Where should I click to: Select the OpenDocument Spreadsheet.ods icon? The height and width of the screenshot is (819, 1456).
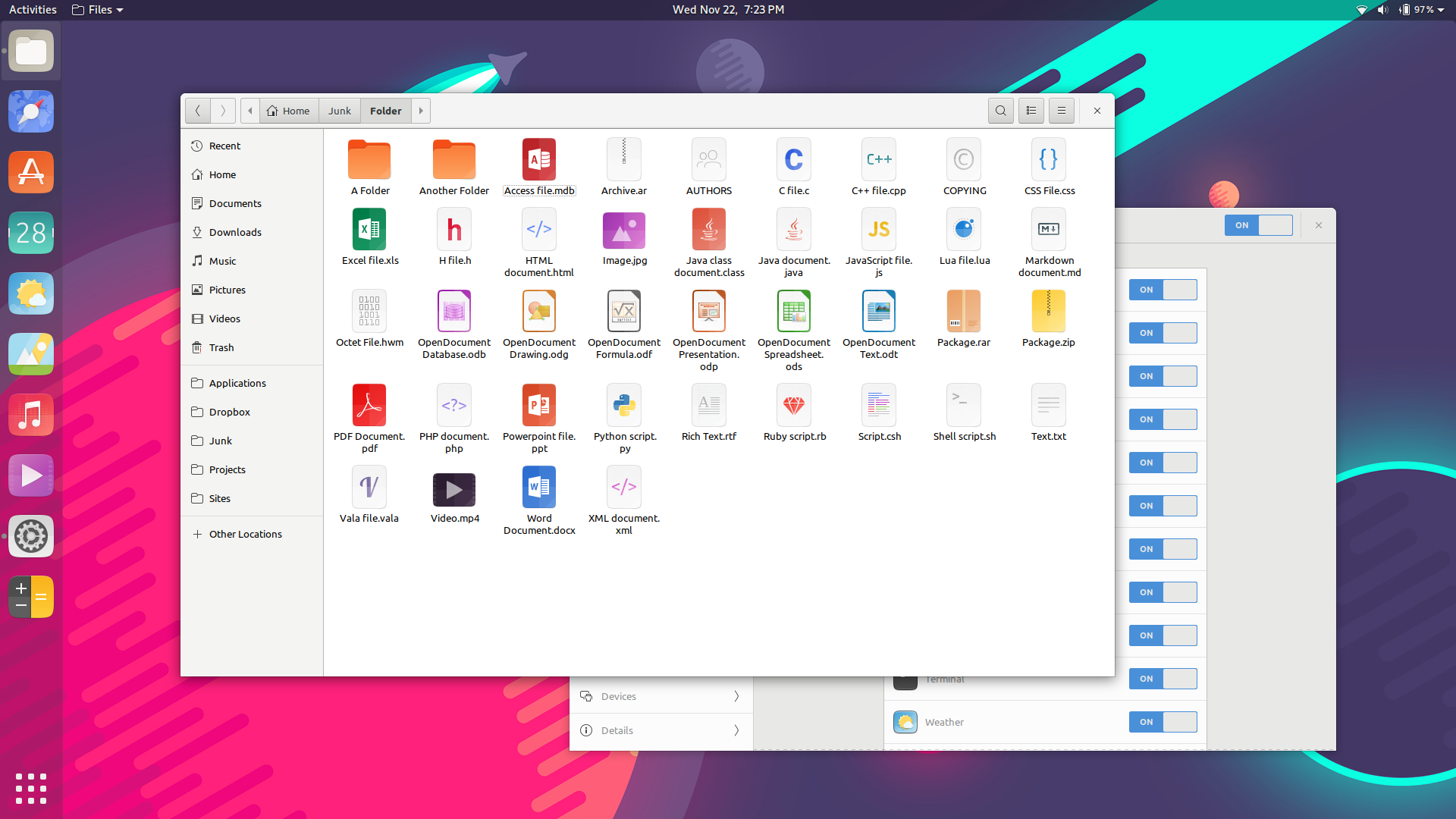[x=794, y=311]
